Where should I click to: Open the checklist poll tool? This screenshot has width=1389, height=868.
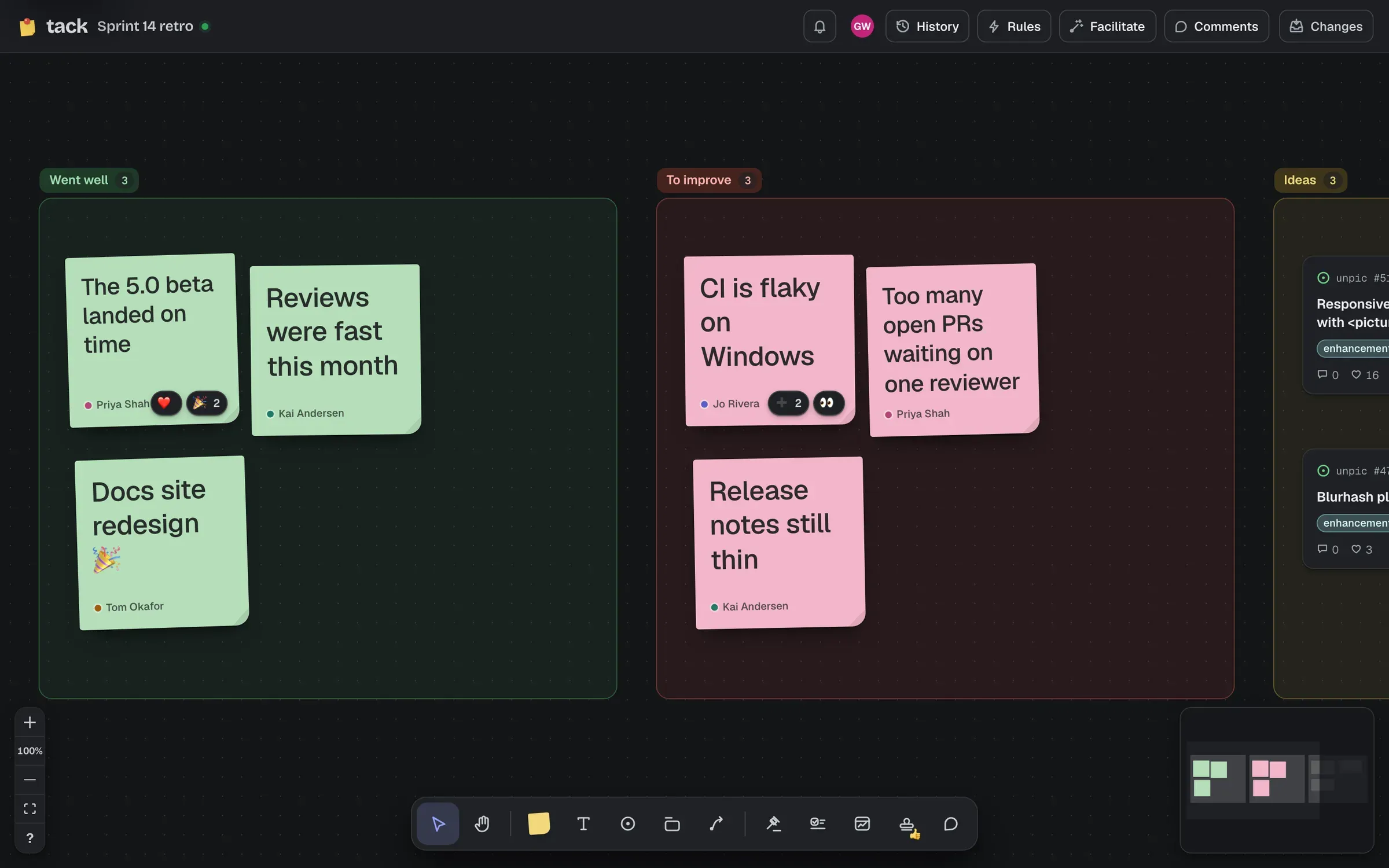[x=818, y=823]
